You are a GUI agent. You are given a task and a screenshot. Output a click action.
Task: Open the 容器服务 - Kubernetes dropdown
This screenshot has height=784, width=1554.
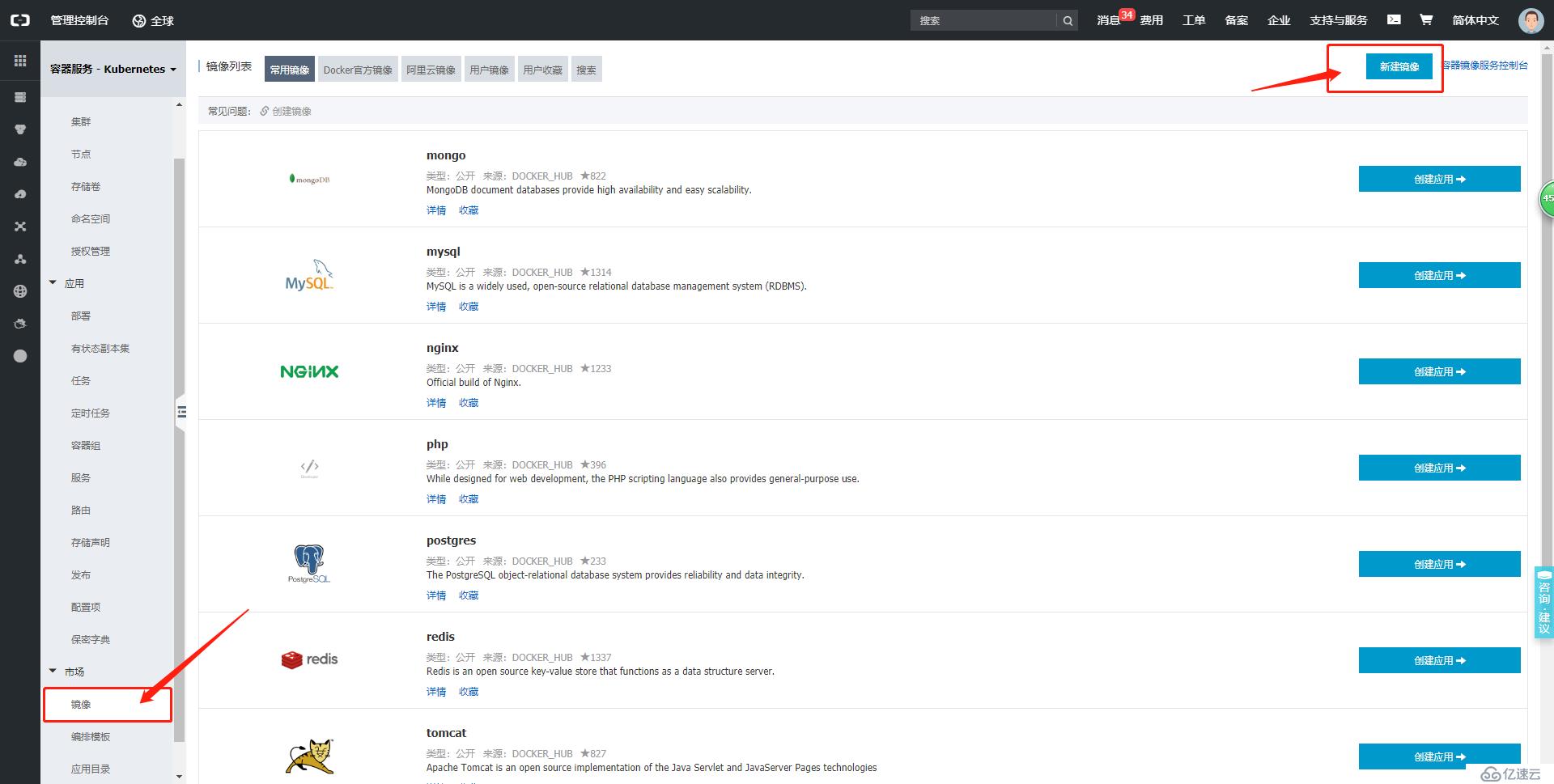113,69
